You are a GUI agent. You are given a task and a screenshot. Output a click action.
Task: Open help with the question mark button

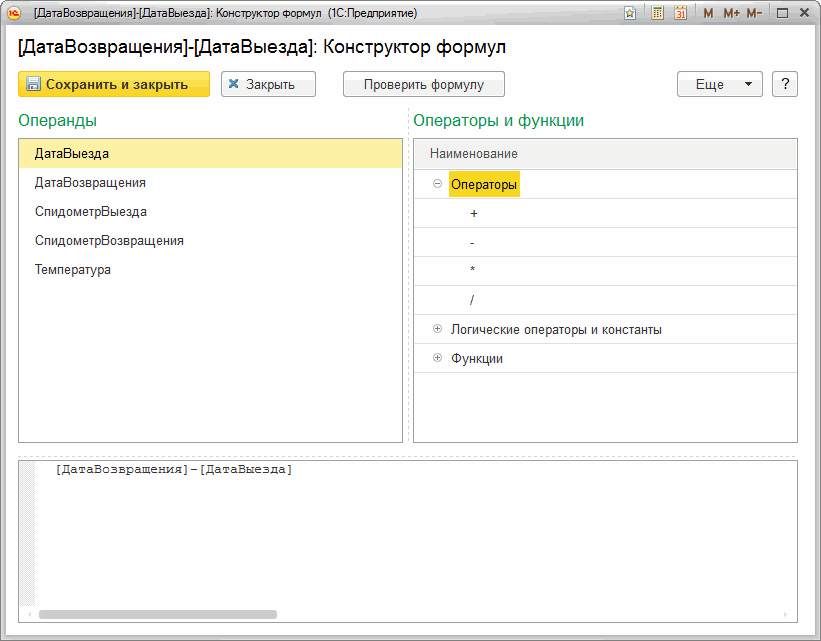tap(785, 84)
